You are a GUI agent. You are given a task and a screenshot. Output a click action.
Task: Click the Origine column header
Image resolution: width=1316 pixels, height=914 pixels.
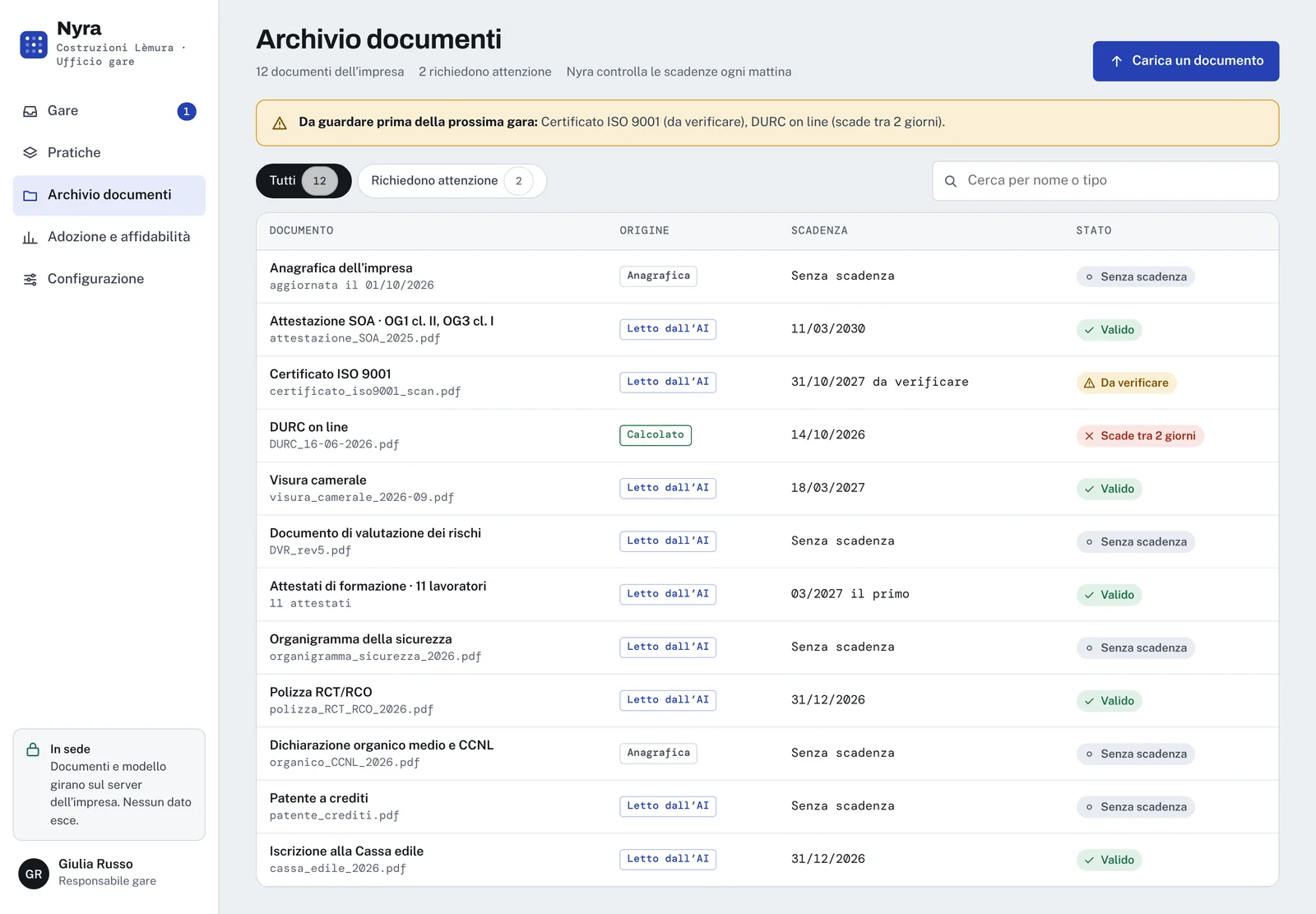pyautogui.click(x=644, y=230)
